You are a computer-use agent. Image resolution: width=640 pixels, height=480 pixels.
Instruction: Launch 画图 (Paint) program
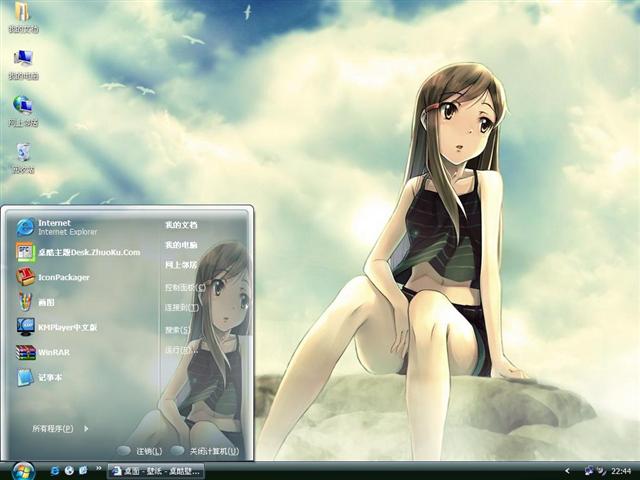[45, 302]
